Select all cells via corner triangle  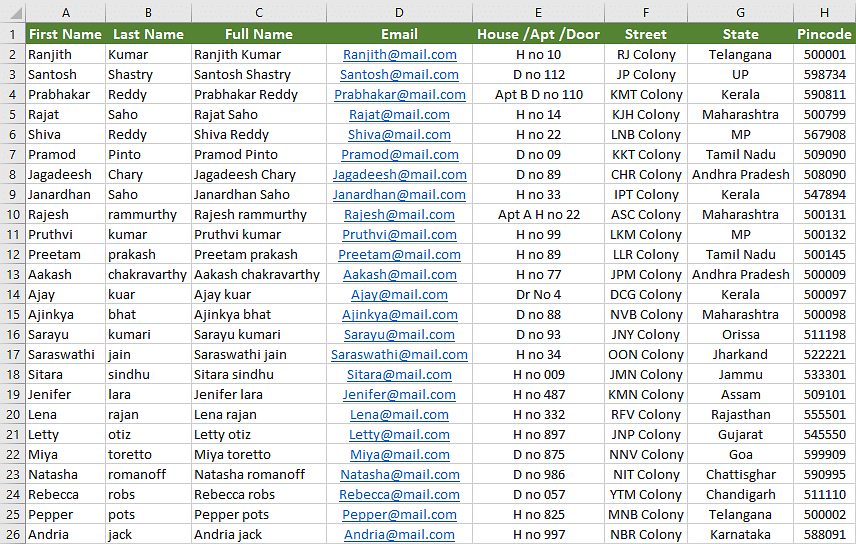[x=13, y=12]
